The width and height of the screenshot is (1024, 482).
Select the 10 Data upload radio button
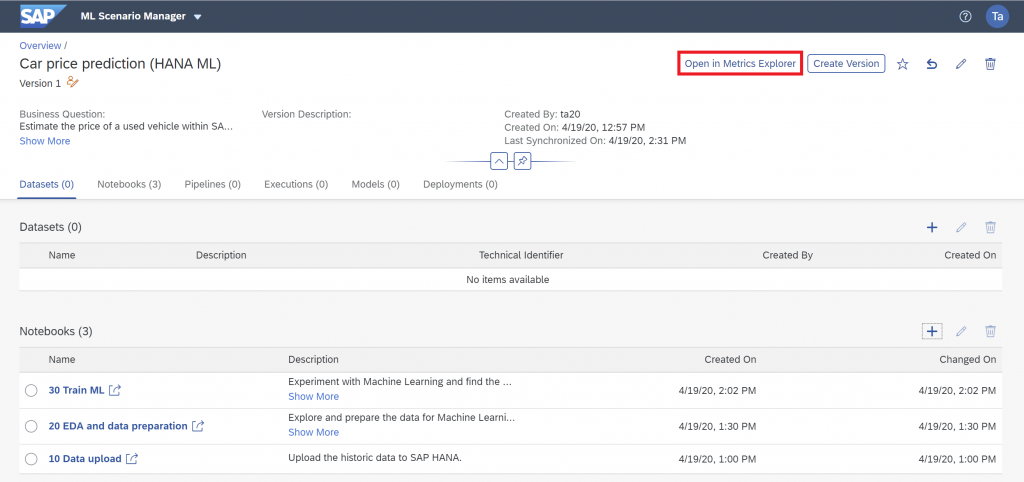31,459
